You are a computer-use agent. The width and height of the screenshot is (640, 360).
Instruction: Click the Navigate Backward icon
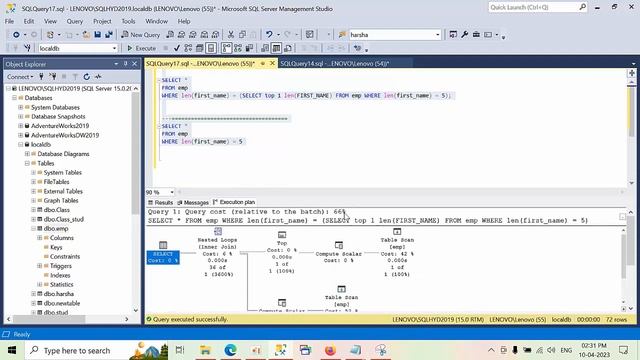(16, 35)
